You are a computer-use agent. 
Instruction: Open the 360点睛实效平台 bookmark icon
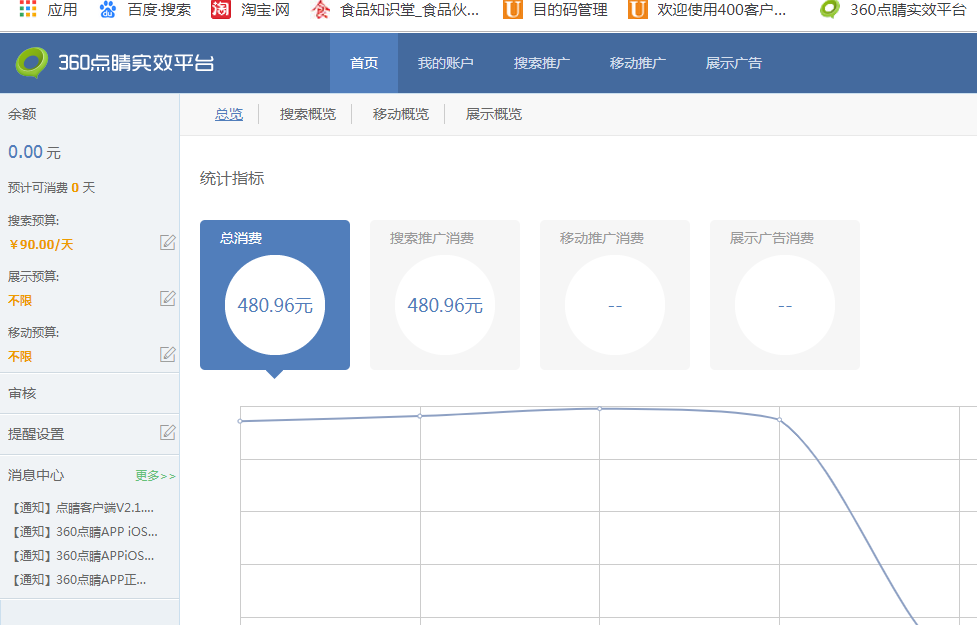[x=830, y=9]
